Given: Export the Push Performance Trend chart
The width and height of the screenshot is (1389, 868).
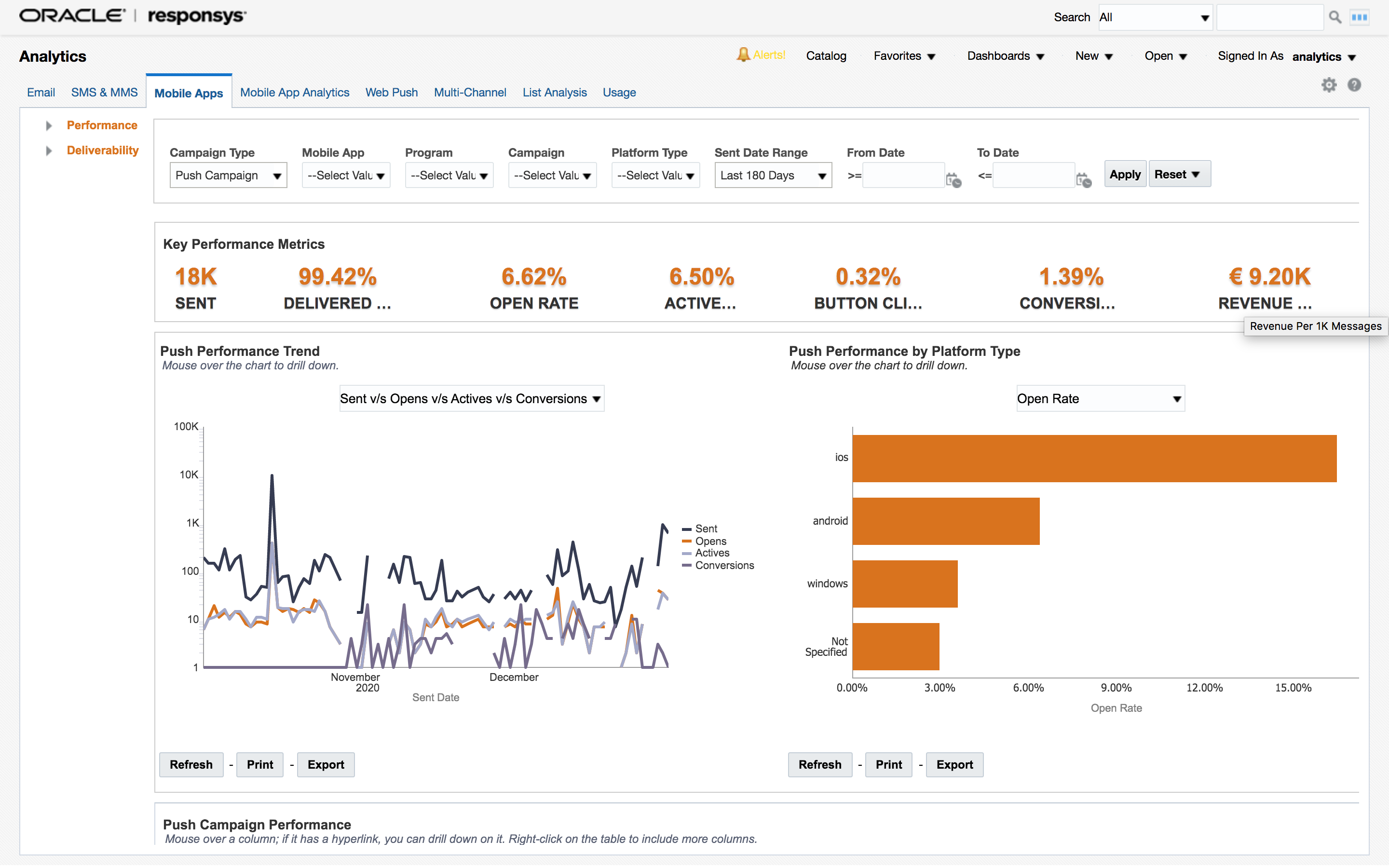Looking at the screenshot, I should 326,765.
